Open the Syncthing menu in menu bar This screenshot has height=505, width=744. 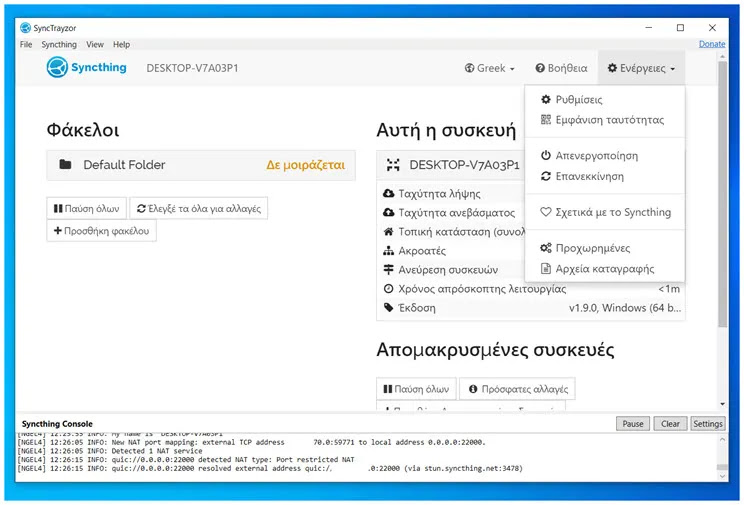59,44
